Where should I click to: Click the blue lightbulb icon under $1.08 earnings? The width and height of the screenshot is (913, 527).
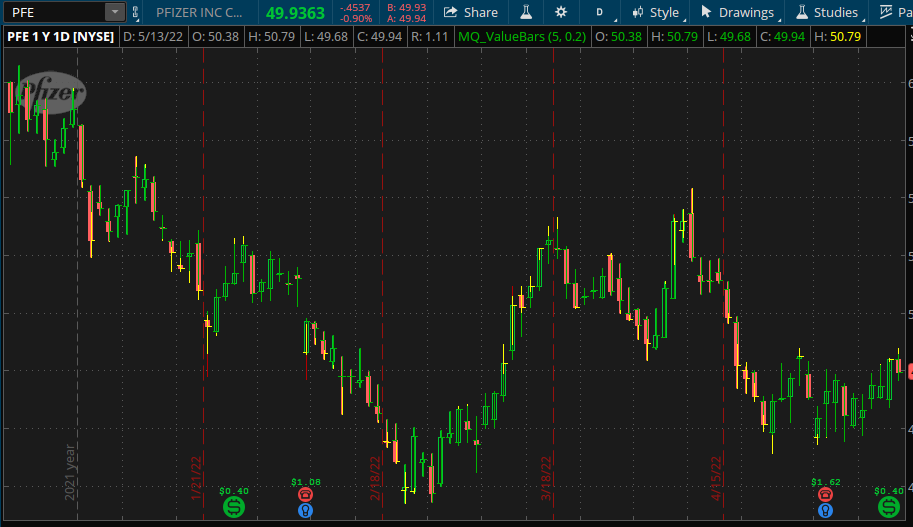306,511
